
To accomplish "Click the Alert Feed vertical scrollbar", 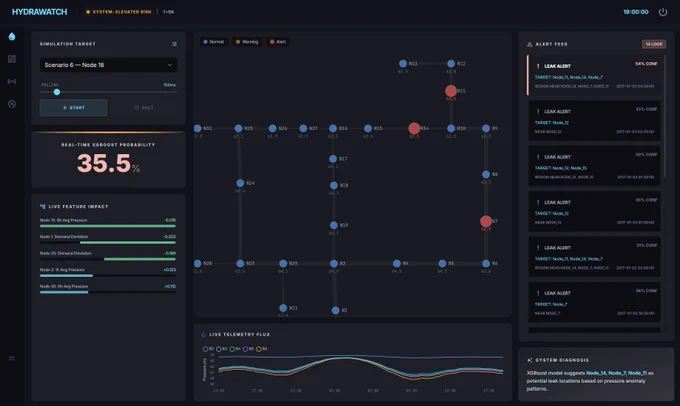I will point(664,116).
